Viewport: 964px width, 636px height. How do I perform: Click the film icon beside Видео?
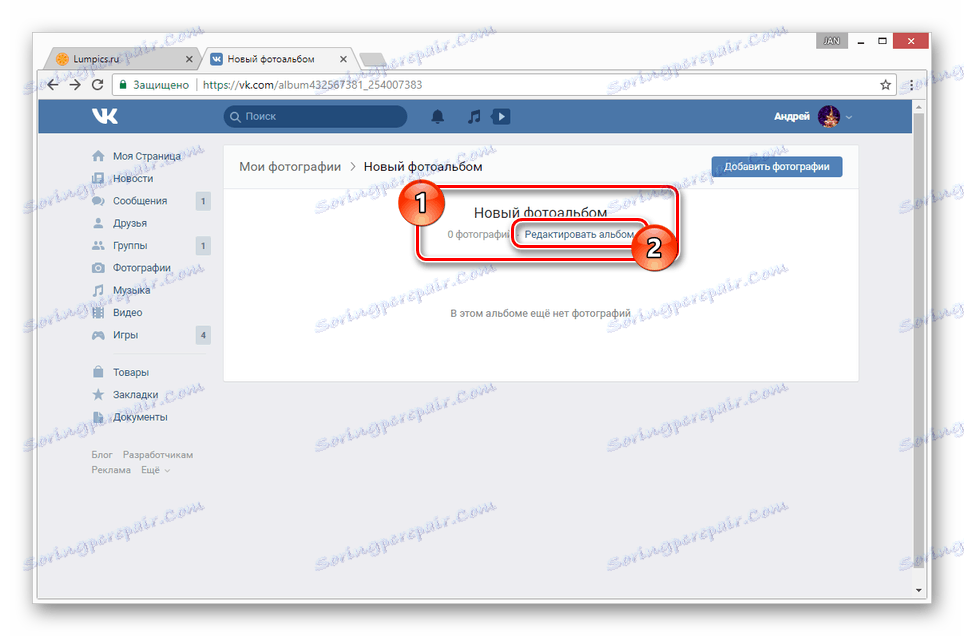[98, 312]
